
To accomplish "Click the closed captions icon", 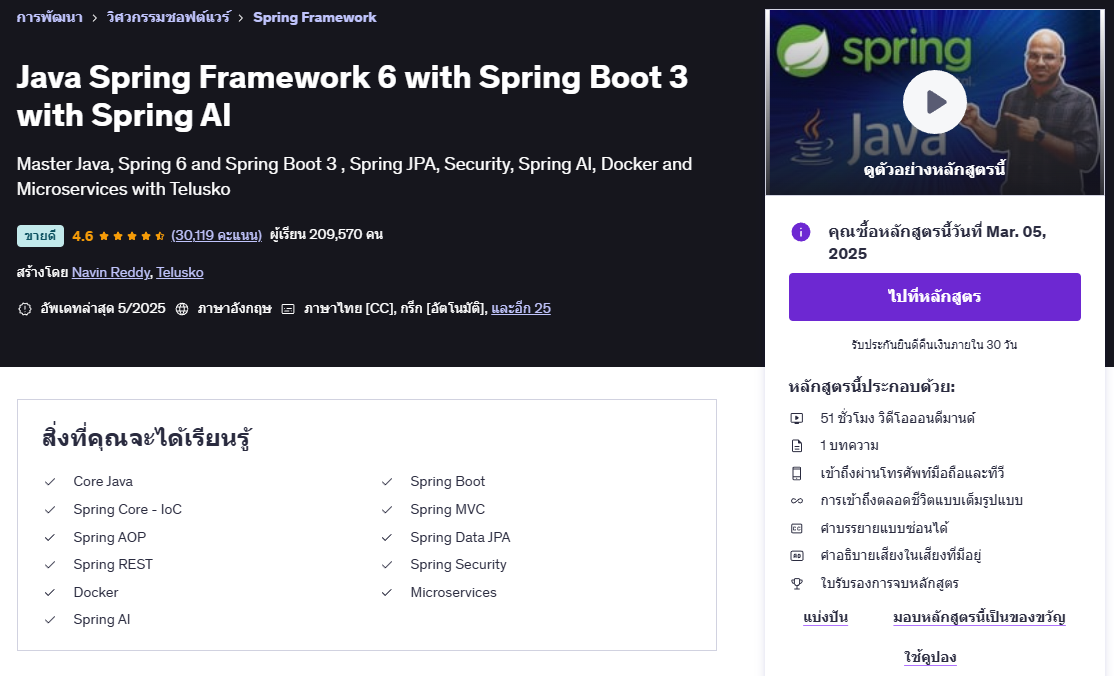I will coord(795,528).
